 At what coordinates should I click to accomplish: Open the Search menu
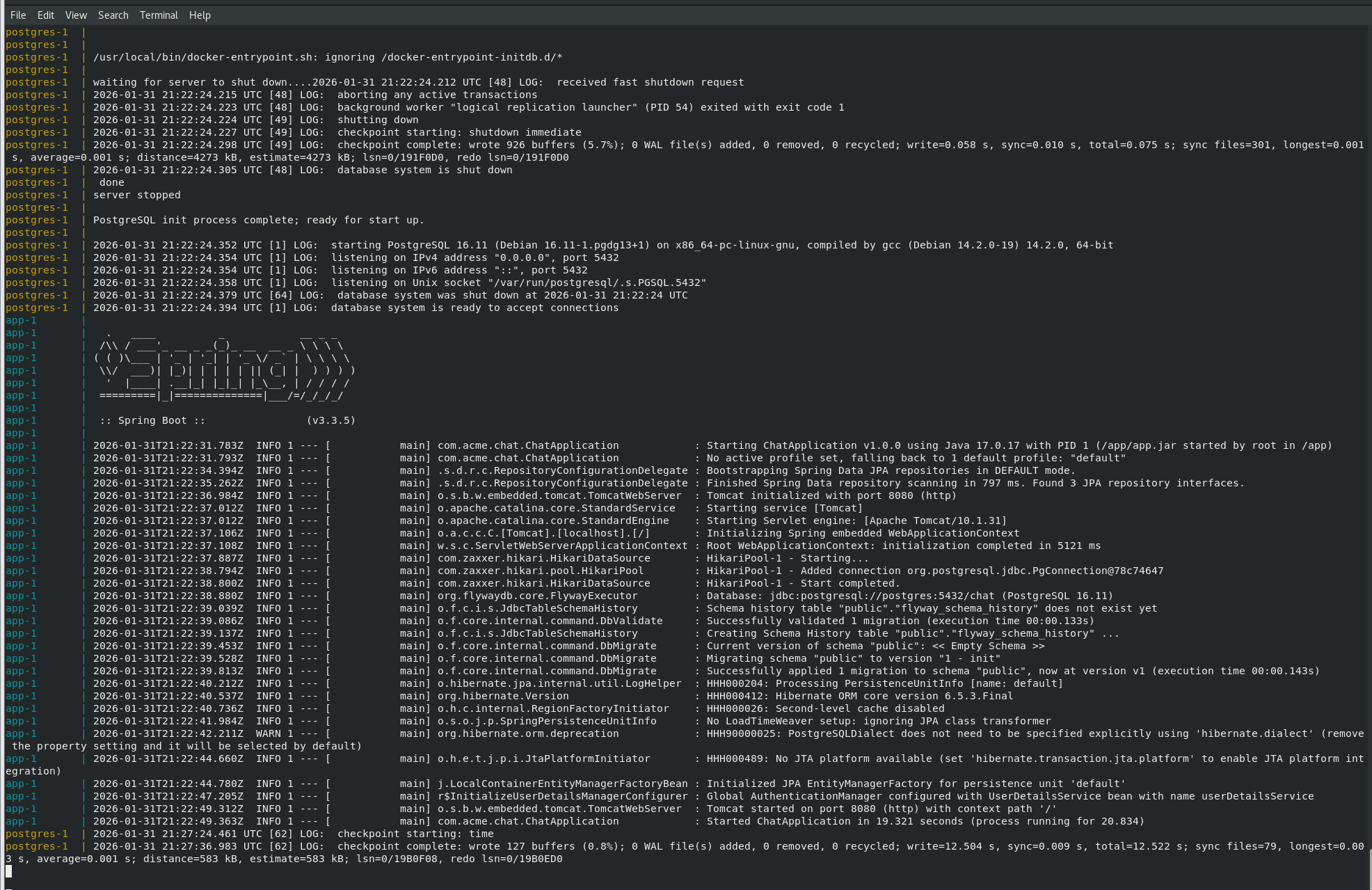[113, 15]
